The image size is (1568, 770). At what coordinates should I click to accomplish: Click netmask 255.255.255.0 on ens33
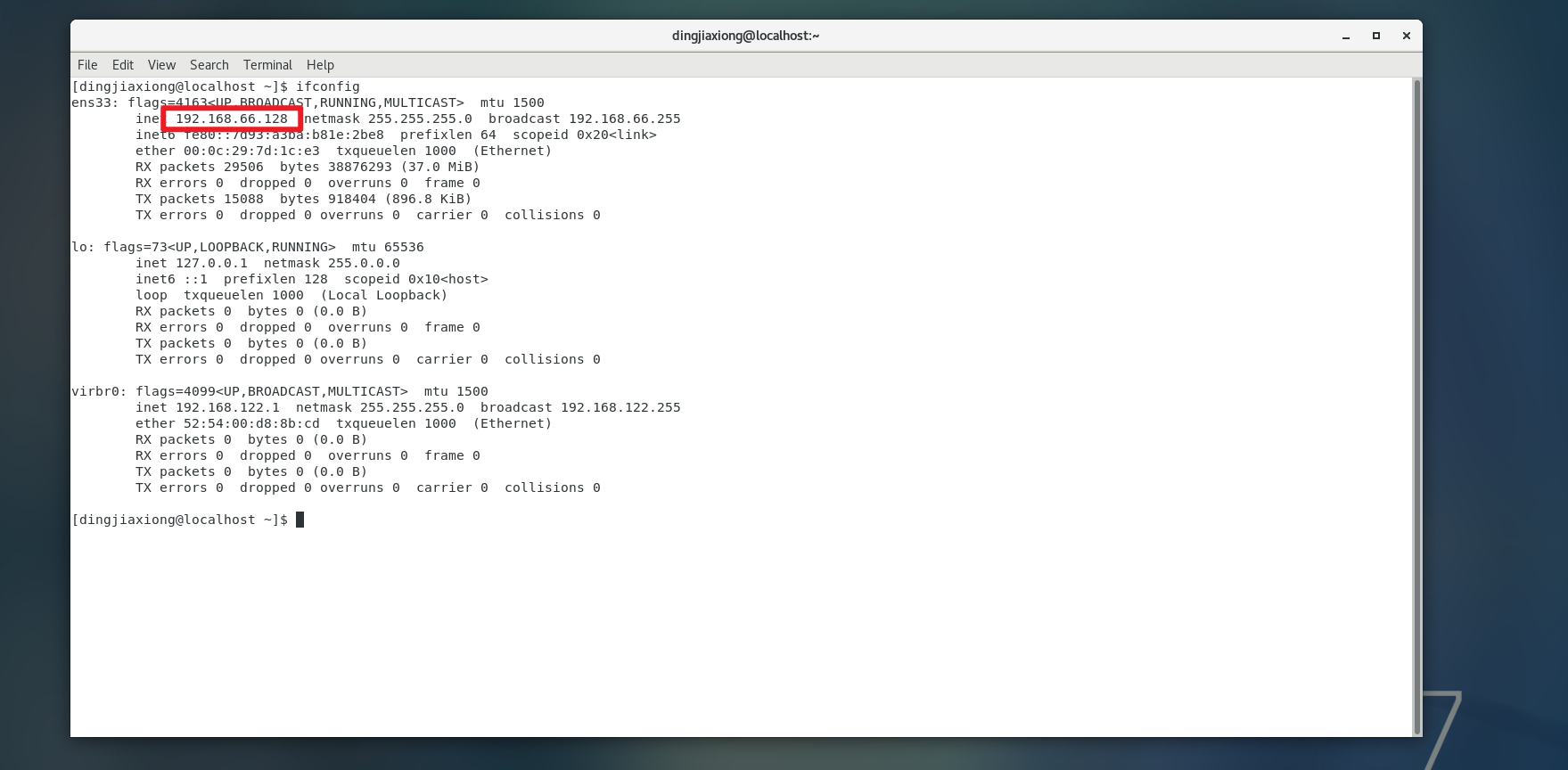click(x=388, y=119)
